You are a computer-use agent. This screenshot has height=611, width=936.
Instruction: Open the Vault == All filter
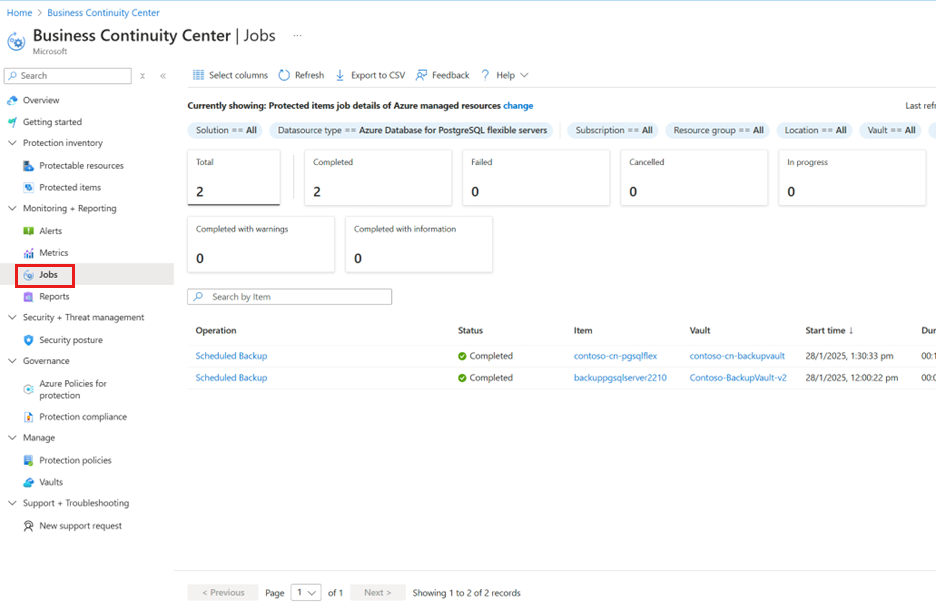click(891, 130)
